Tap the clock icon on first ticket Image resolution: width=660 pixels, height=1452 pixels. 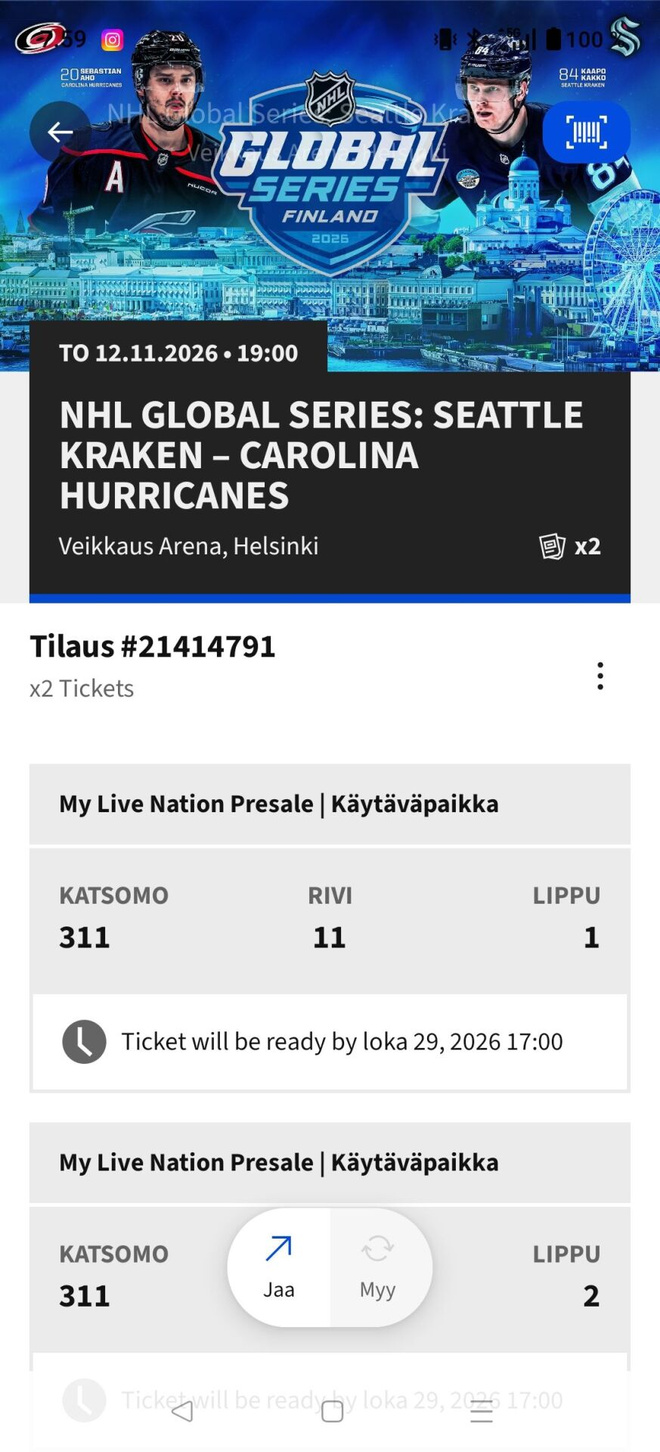84,1041
